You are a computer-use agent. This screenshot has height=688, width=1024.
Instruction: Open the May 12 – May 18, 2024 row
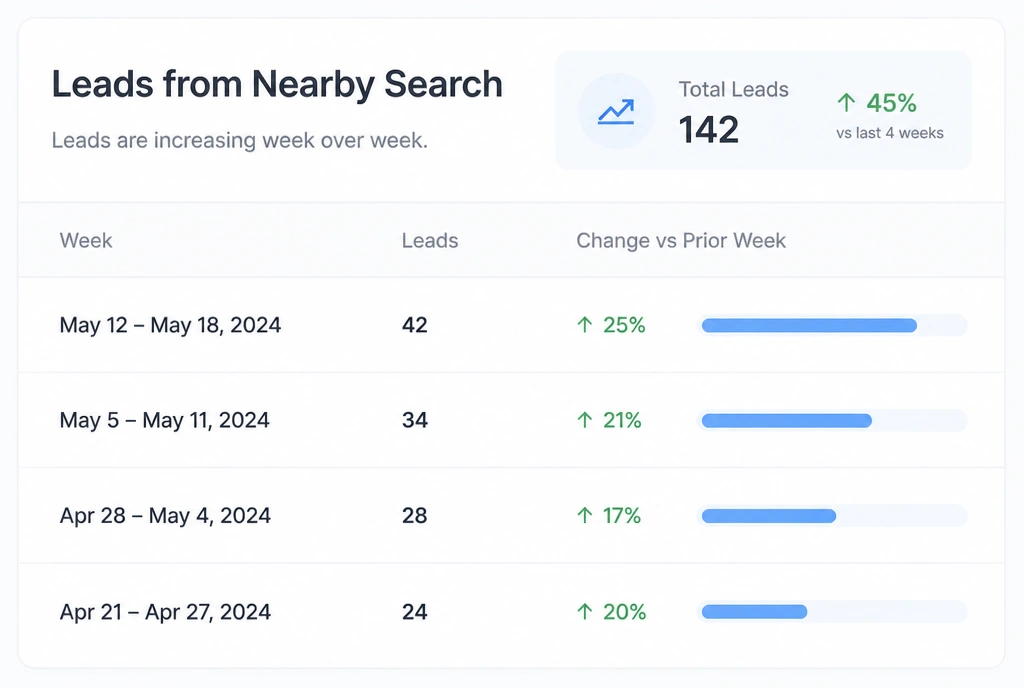[x=511, y=325]
